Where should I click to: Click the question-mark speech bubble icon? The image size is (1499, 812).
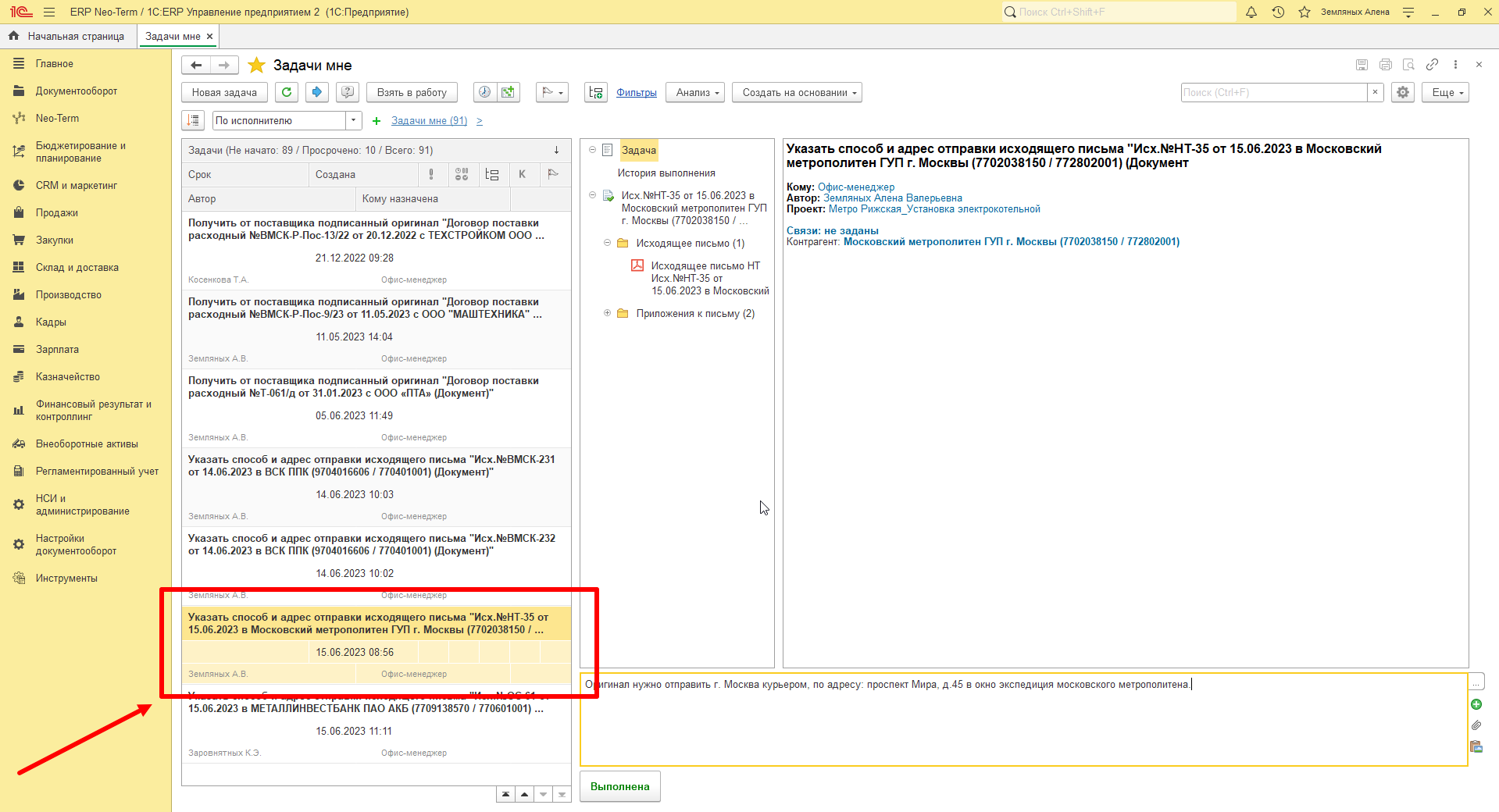348,92
